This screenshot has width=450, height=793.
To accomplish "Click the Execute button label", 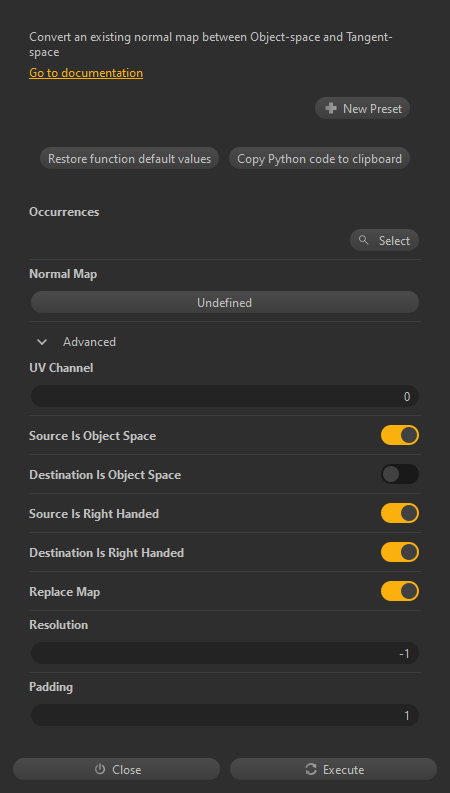I will pyautogui.click(x=344, y=770).
